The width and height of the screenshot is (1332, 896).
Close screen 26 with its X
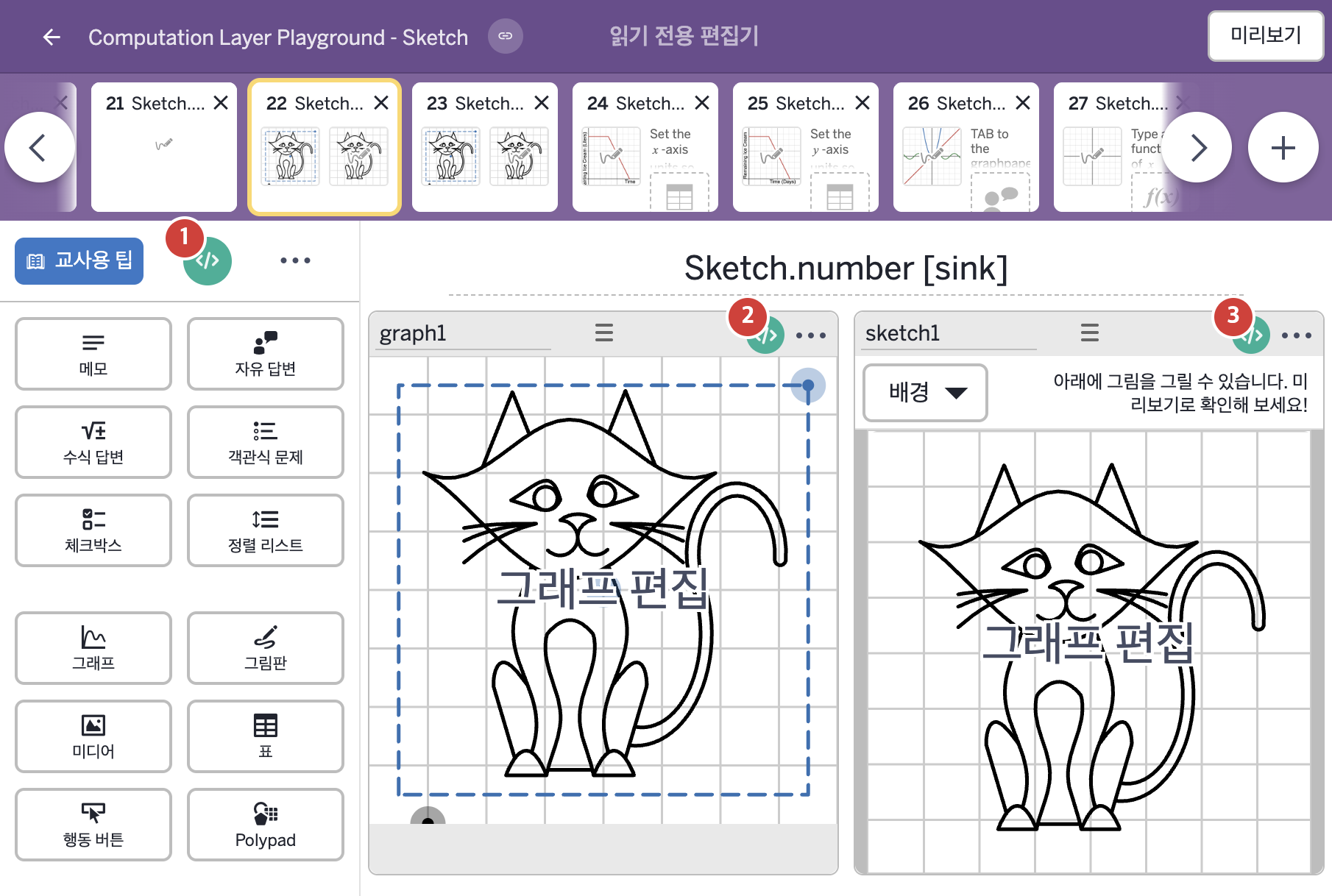tap(1023, 103)
